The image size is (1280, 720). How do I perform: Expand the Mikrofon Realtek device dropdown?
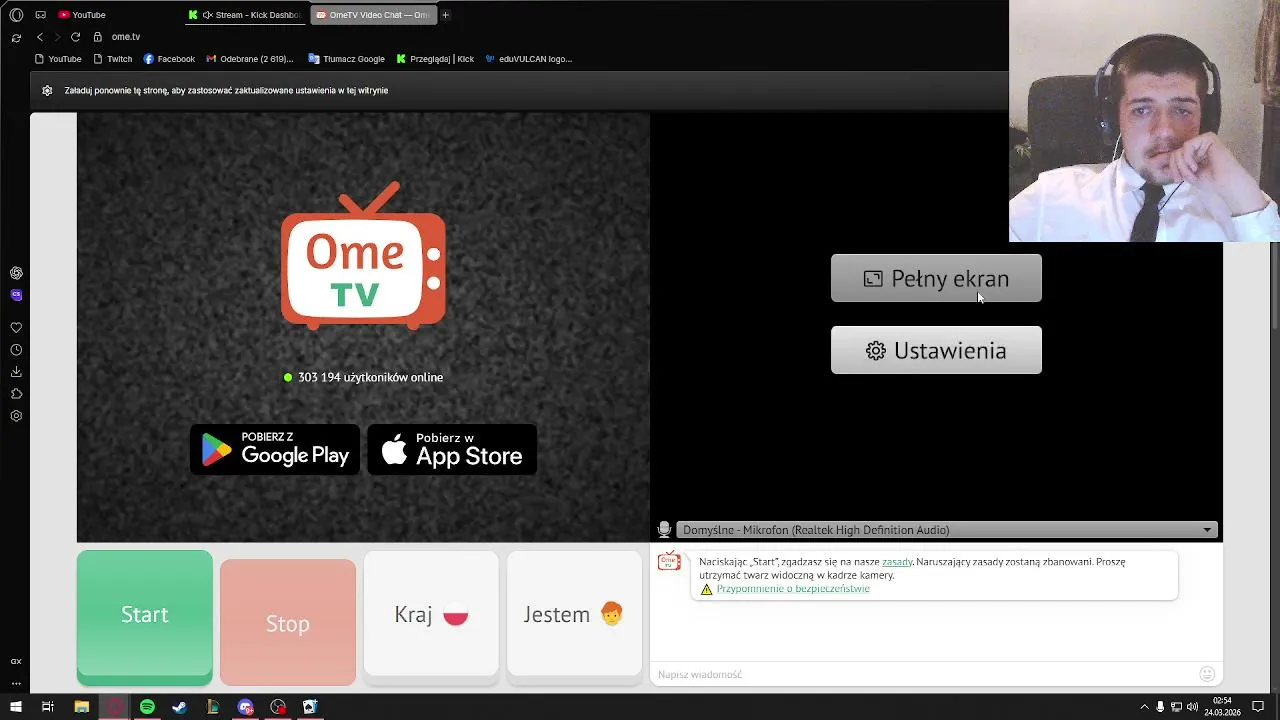click(947, 530)
